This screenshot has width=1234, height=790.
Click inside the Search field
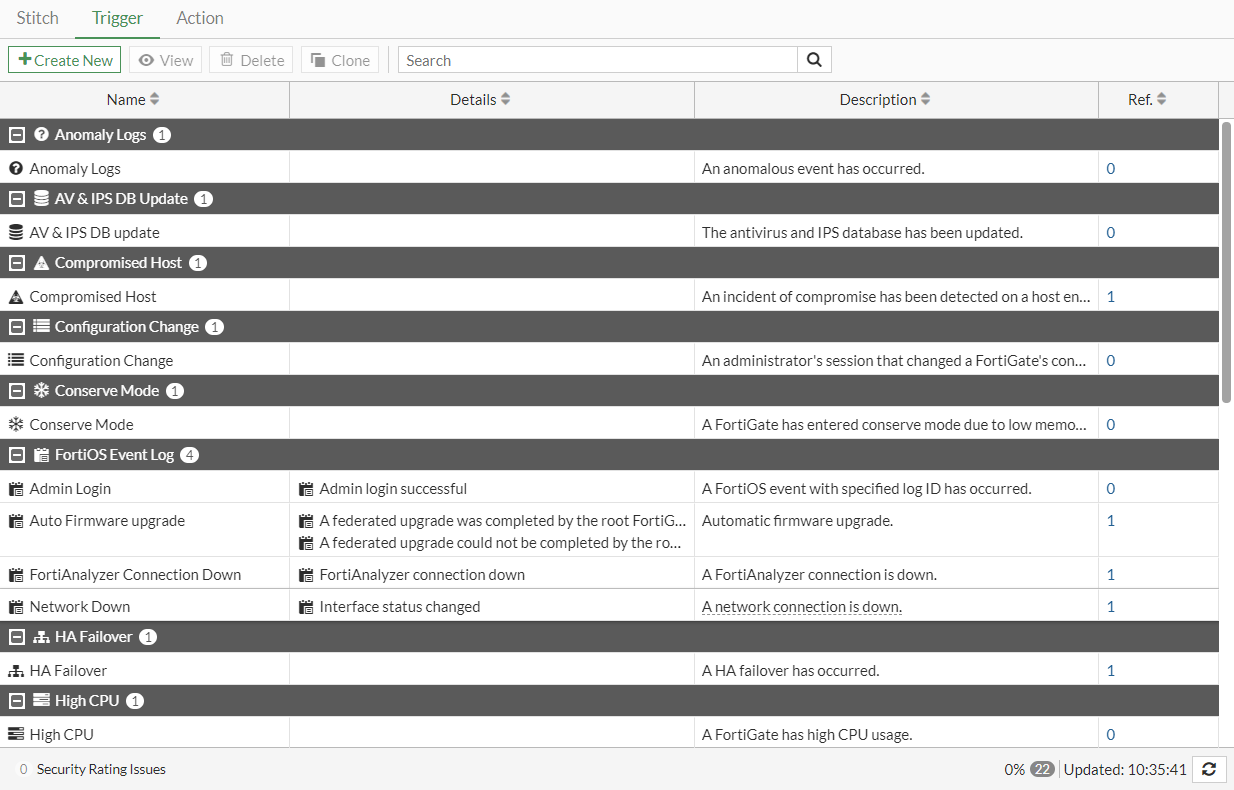(598, 60)
